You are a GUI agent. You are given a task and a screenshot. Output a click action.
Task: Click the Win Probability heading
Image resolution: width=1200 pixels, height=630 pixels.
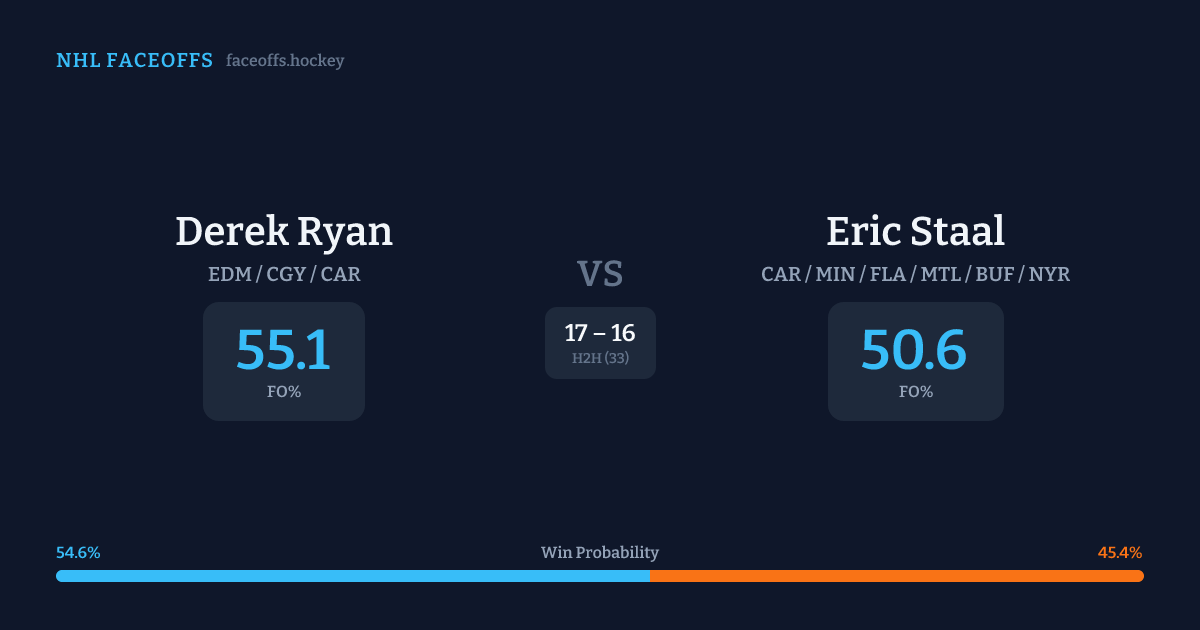[x=600, y=553]
